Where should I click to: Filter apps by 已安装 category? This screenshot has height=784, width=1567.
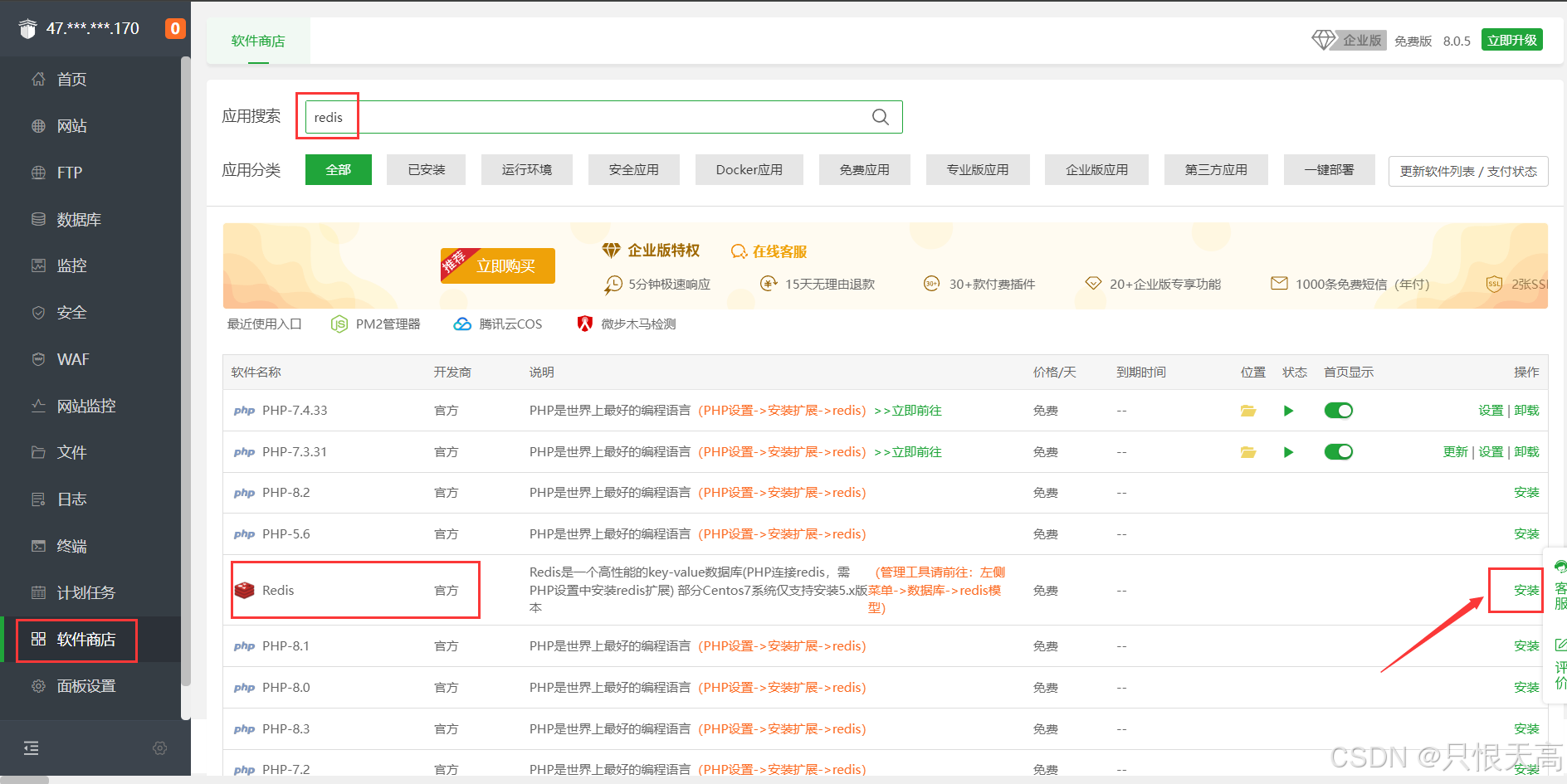(x=427, y=169)
